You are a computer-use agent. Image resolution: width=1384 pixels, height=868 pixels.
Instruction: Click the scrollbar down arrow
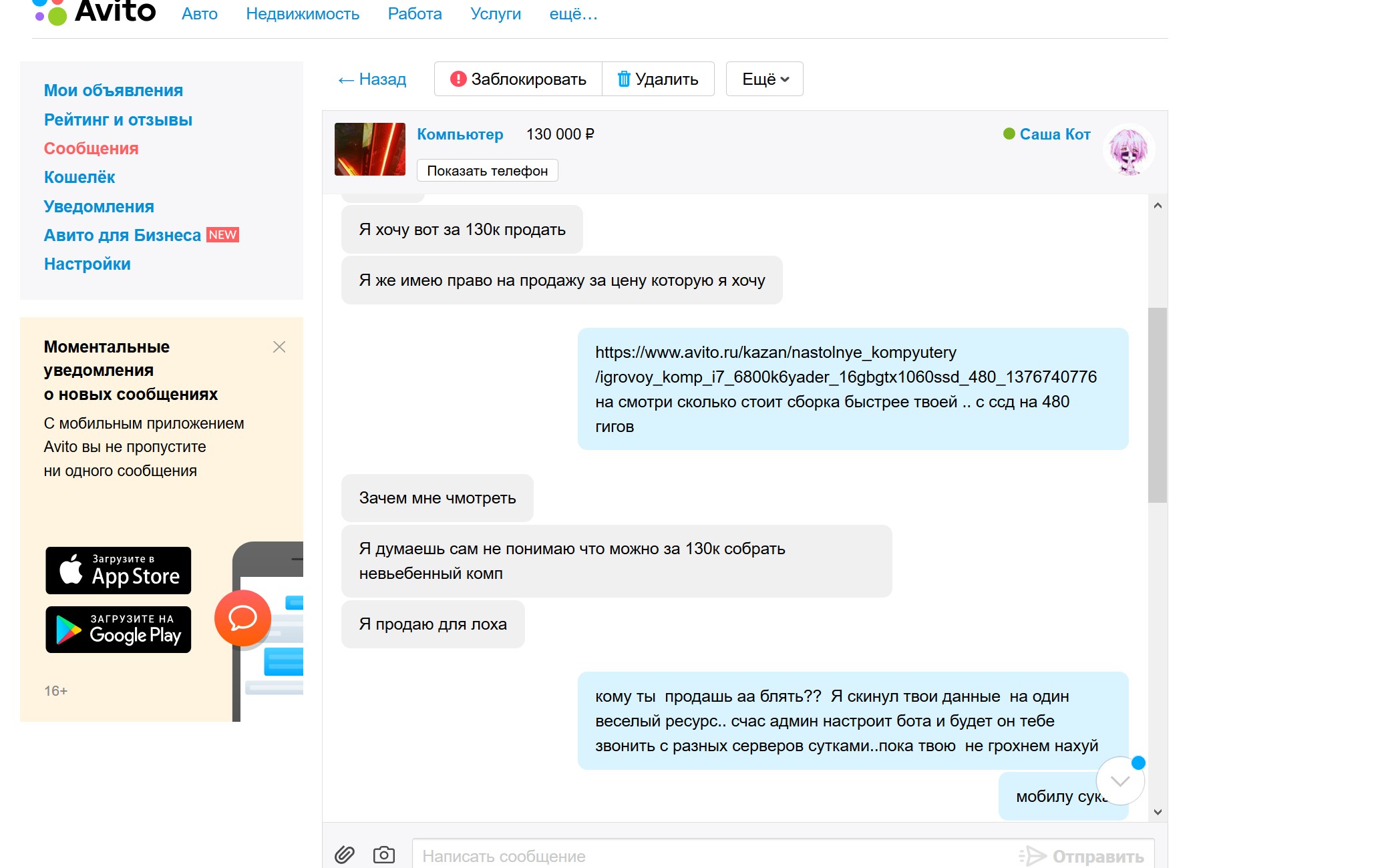click(x=1158, y=812)
